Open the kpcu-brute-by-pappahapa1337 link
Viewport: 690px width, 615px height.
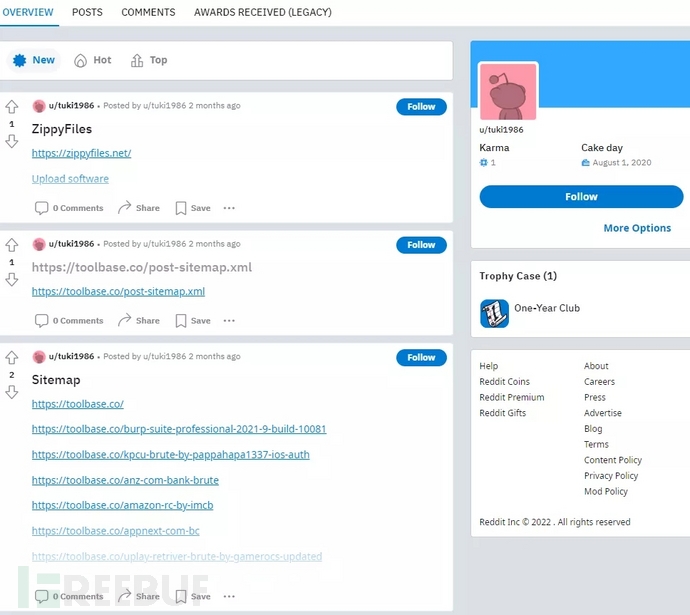click(171, 454)
